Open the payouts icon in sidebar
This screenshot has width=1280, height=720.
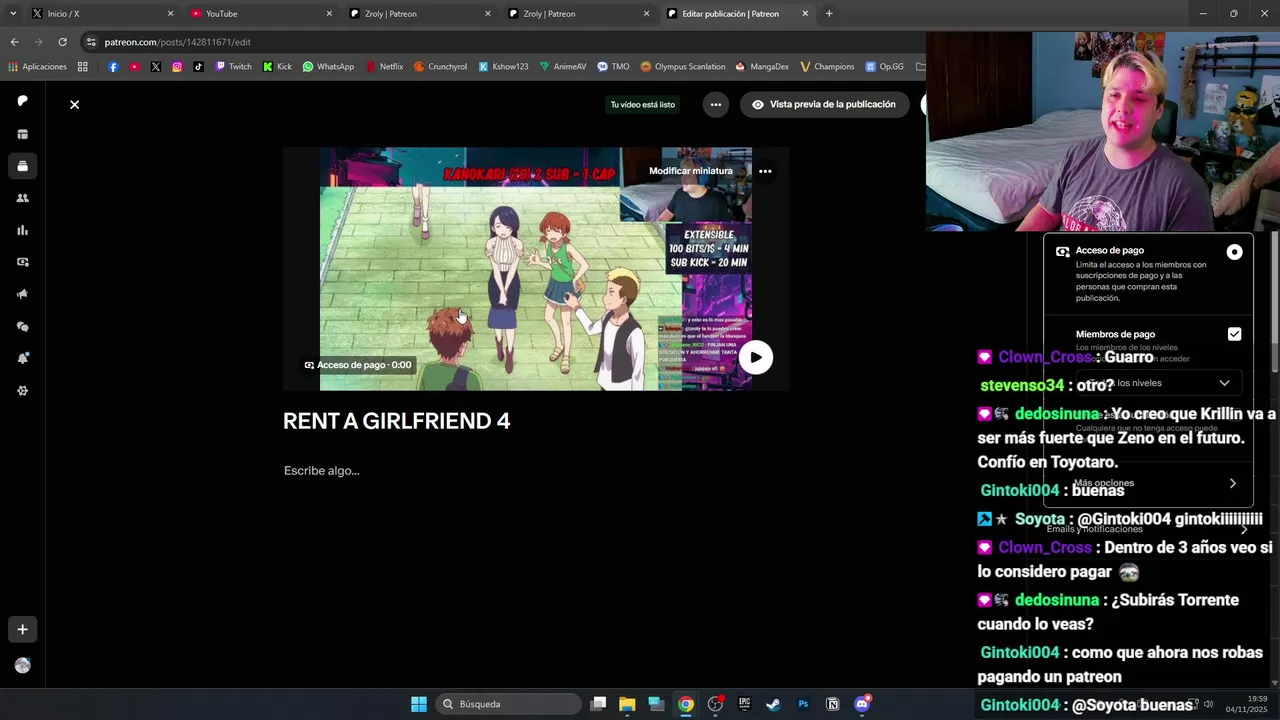[x=22, y=262]
